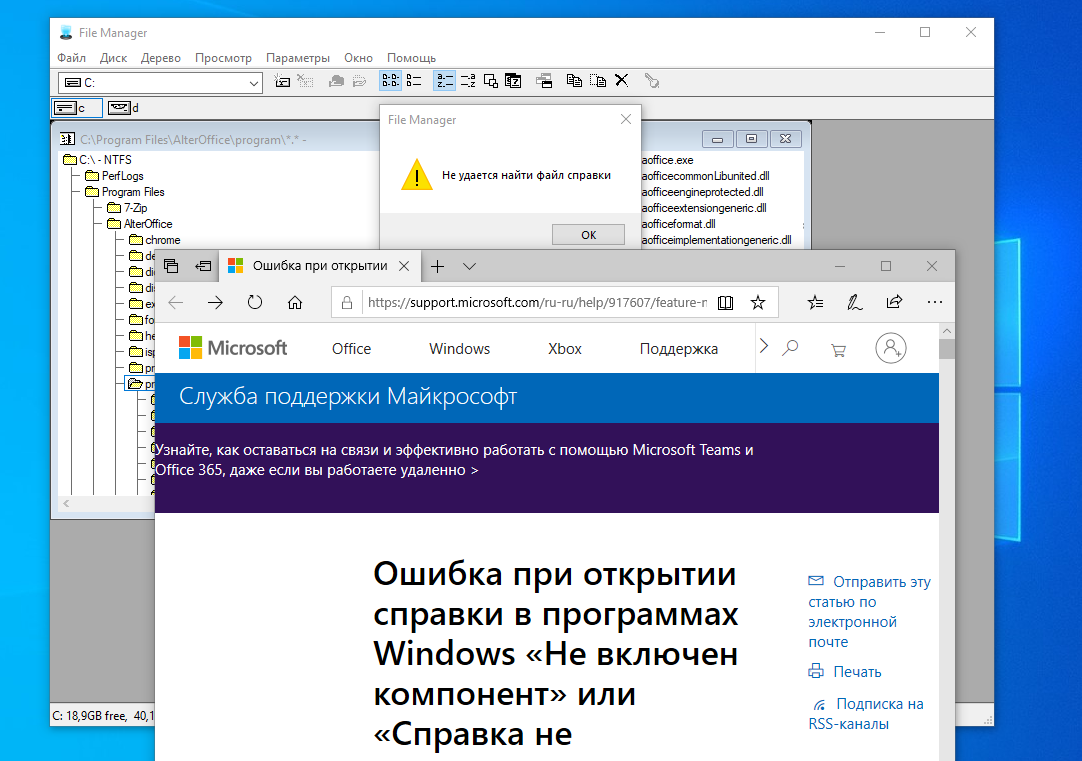
Task: Click the Stop Sharing toolbar icon
Action: 359,81
